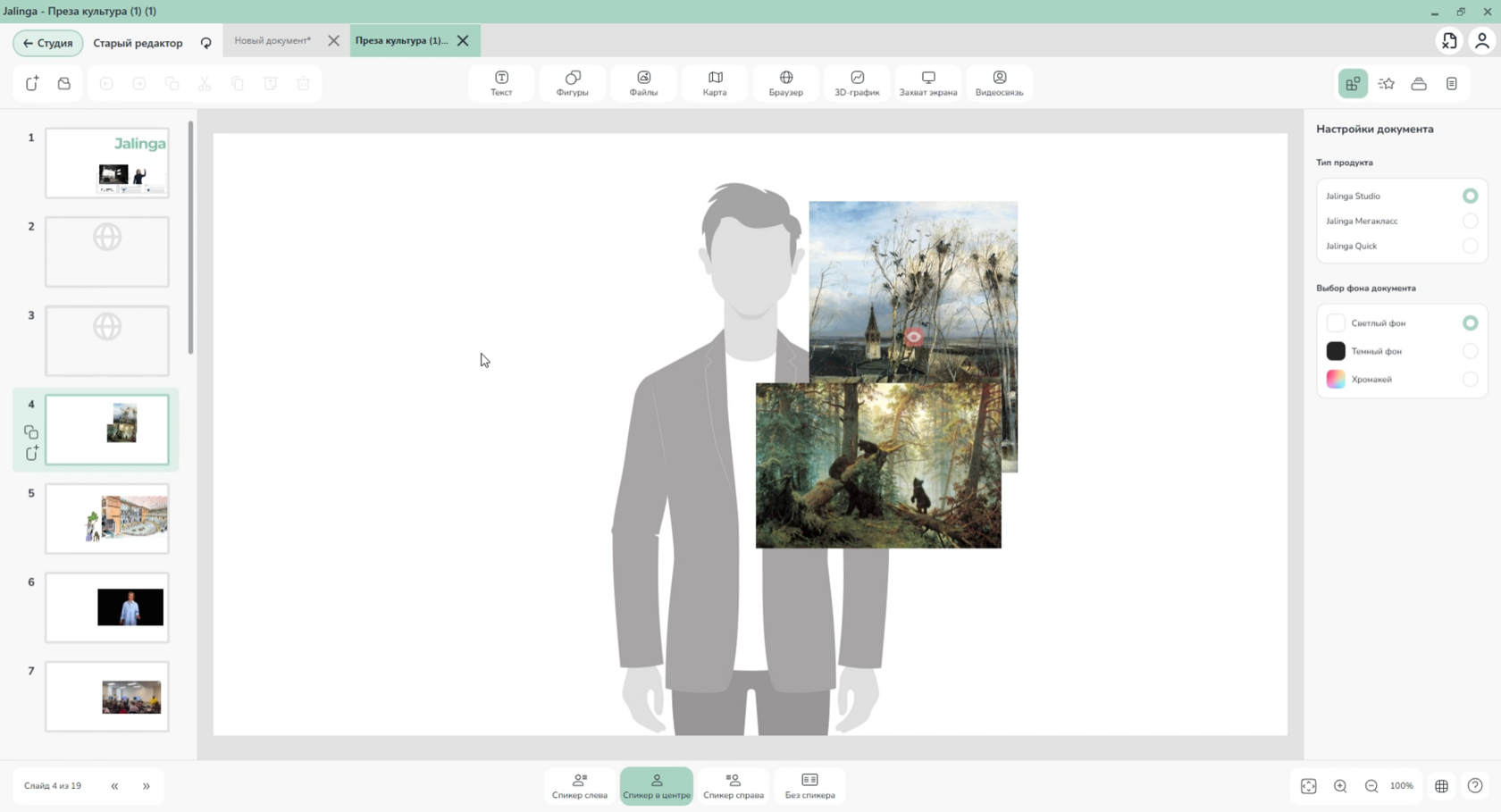The image size is (1501, 812).
Task: Set layout to Спикер в центре
Action: [657, 786]
